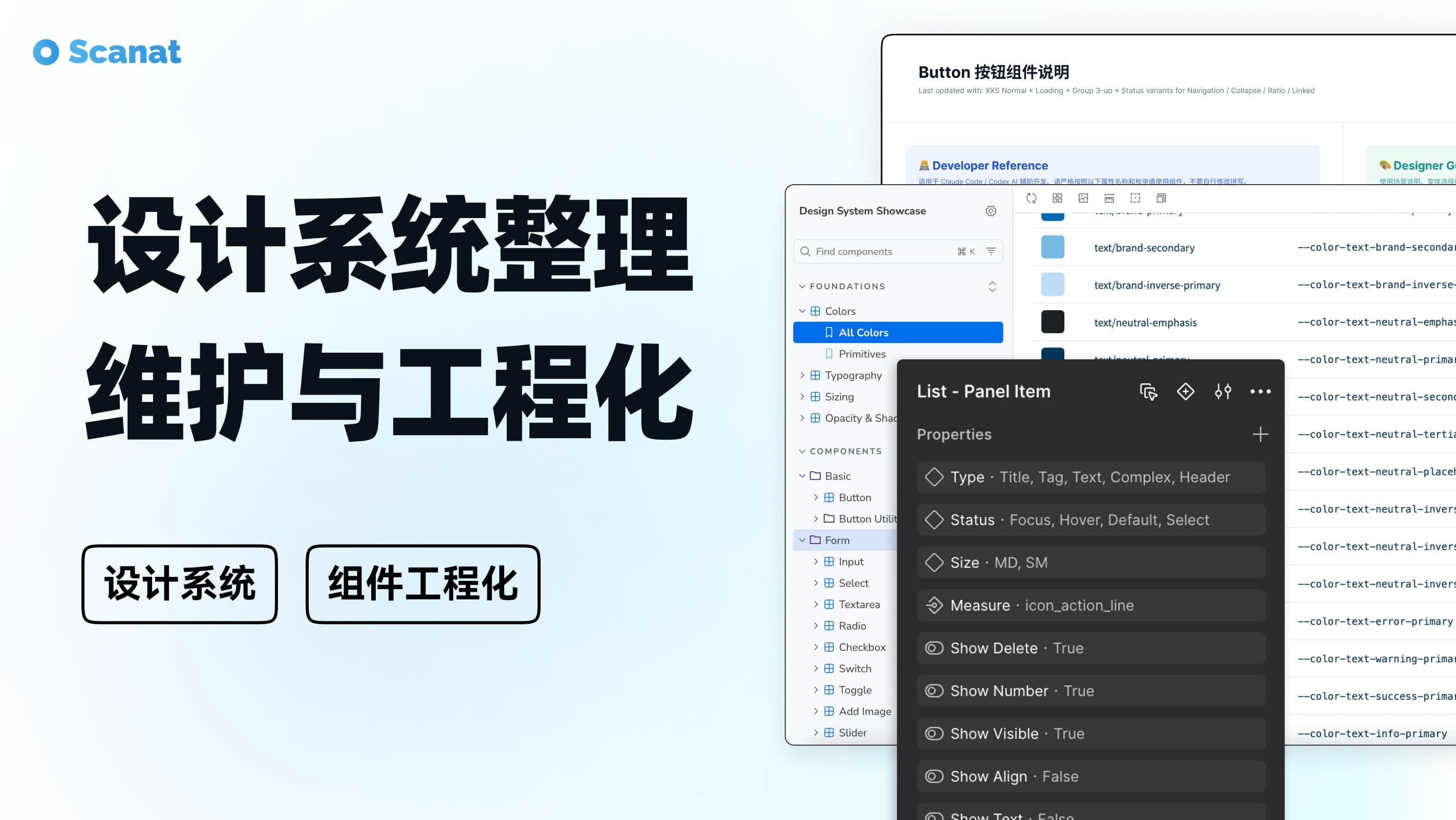The height and width of the screenshot is (820, 1456).
Task: Click the Developer Reference heading
Action: coord(990,165)
